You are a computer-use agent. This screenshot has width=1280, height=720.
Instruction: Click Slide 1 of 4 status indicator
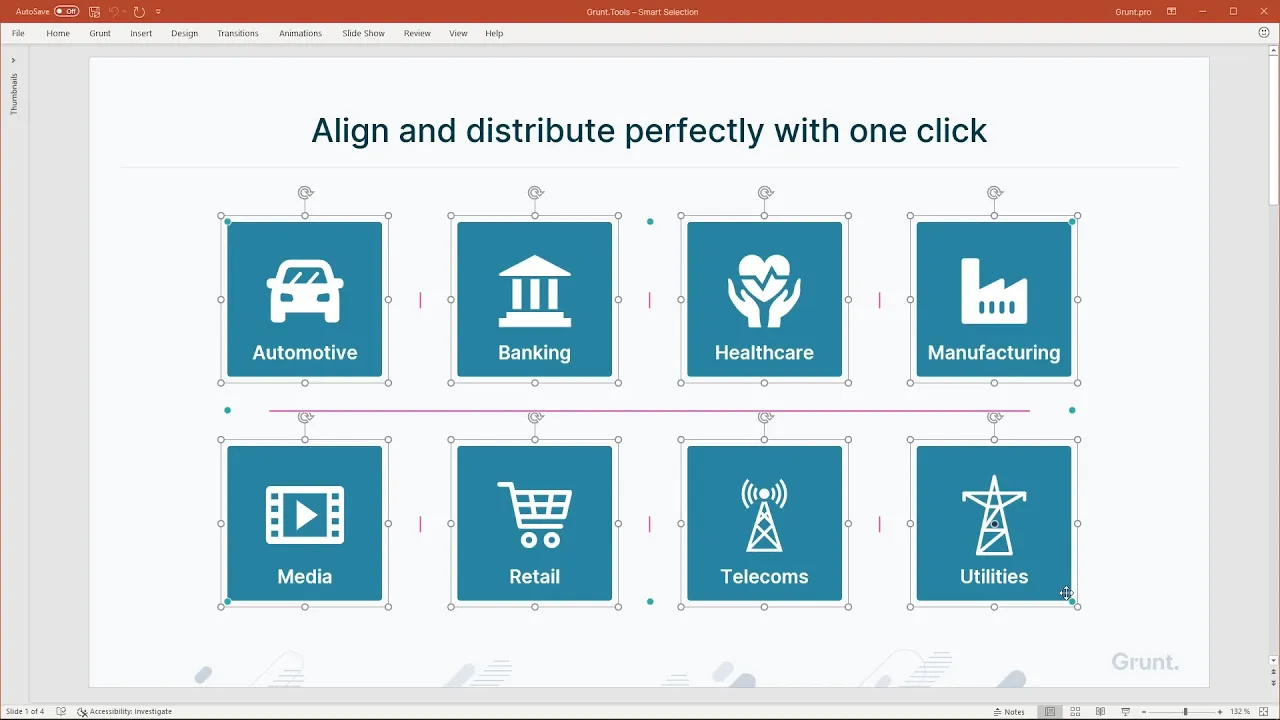[x=25, y=711]
